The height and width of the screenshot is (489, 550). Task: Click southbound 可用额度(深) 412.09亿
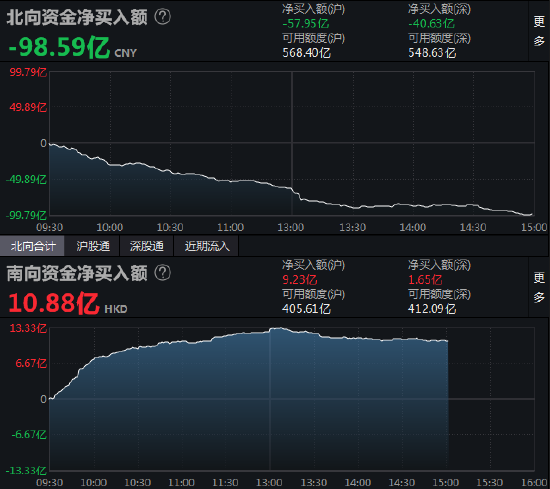432,309
